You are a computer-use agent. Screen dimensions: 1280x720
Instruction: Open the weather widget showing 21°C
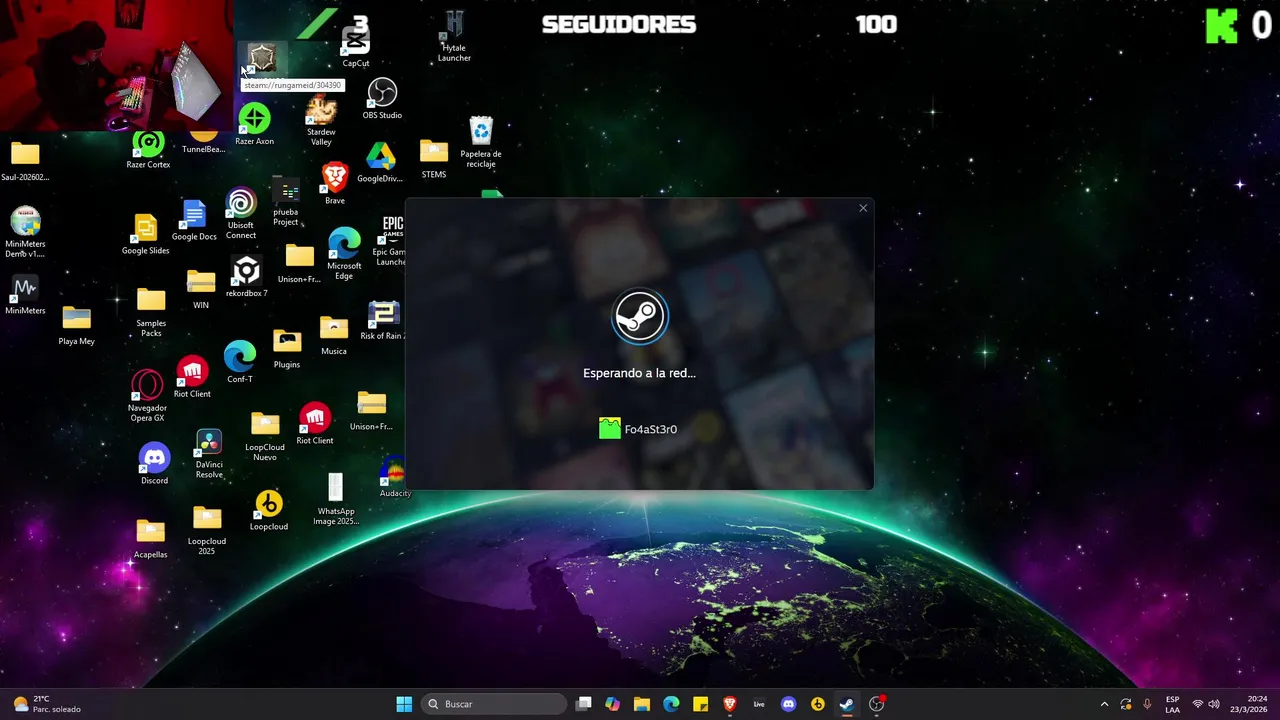(x=45, y=704)
